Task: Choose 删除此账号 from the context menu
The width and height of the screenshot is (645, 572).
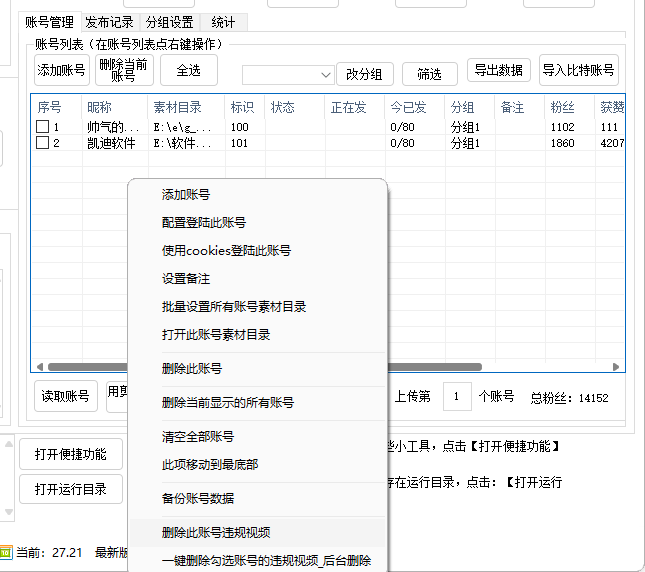Action: coord(258,368)
